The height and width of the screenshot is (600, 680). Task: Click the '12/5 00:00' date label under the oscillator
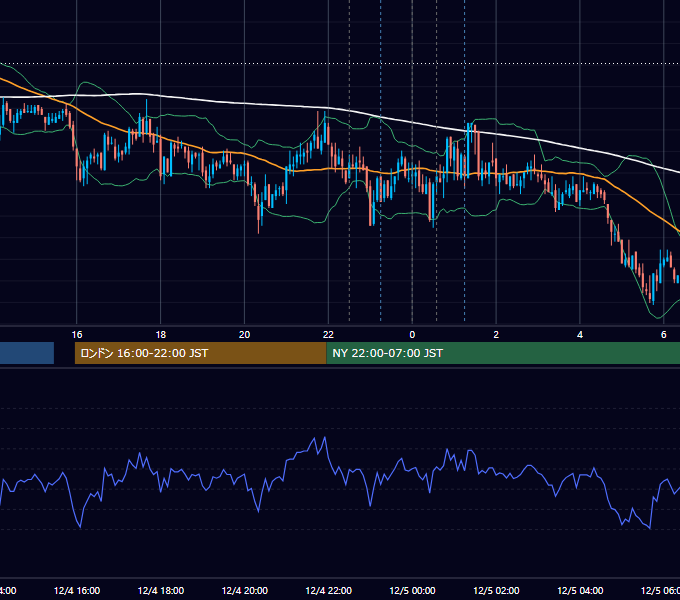click(412, 591)
